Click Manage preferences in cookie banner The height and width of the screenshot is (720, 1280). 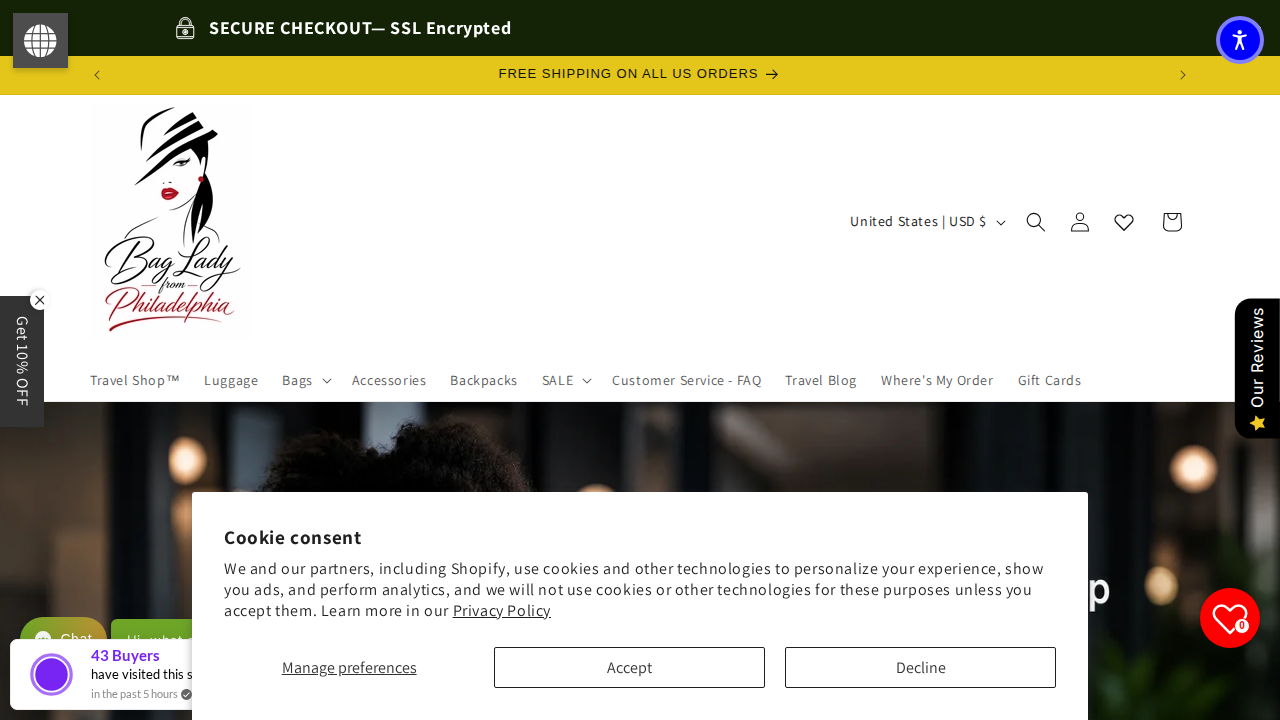coord(349,667)
